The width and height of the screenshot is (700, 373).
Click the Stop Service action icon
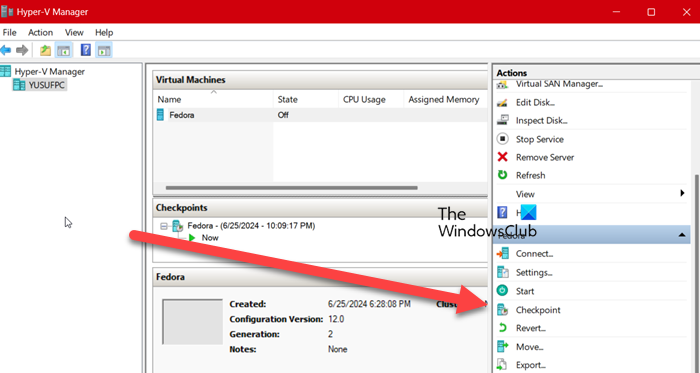click(x=503, y=139)
